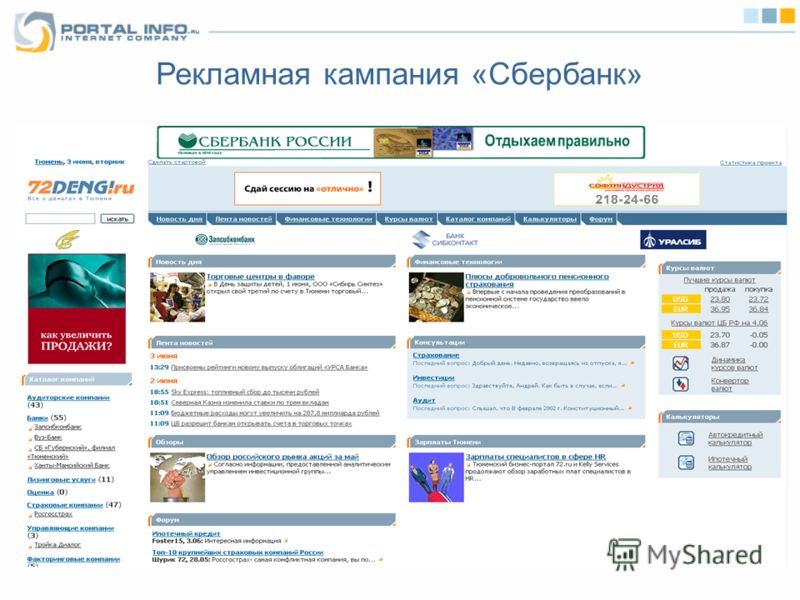Image resolution: width=800 pixels, height=600 pixels.
Task: Open 10:55 Sky Express fuel surcharge news
Action: point(244,392)
